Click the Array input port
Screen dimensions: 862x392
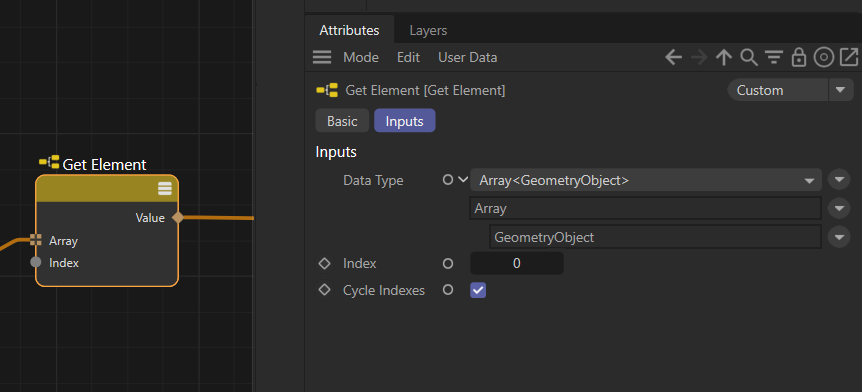click(36, 240)
